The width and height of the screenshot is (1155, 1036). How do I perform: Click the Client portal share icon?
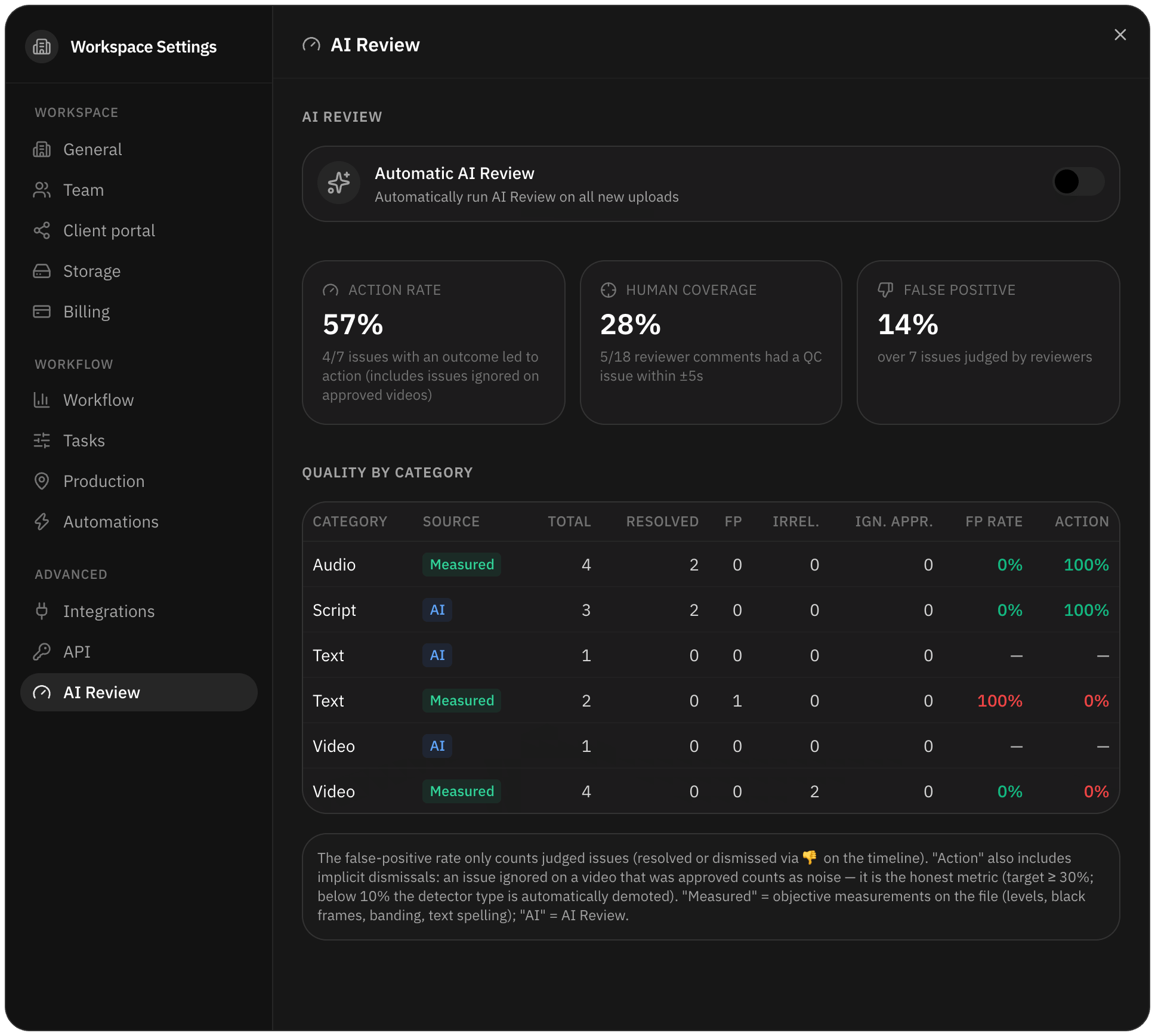click(42, 230)
